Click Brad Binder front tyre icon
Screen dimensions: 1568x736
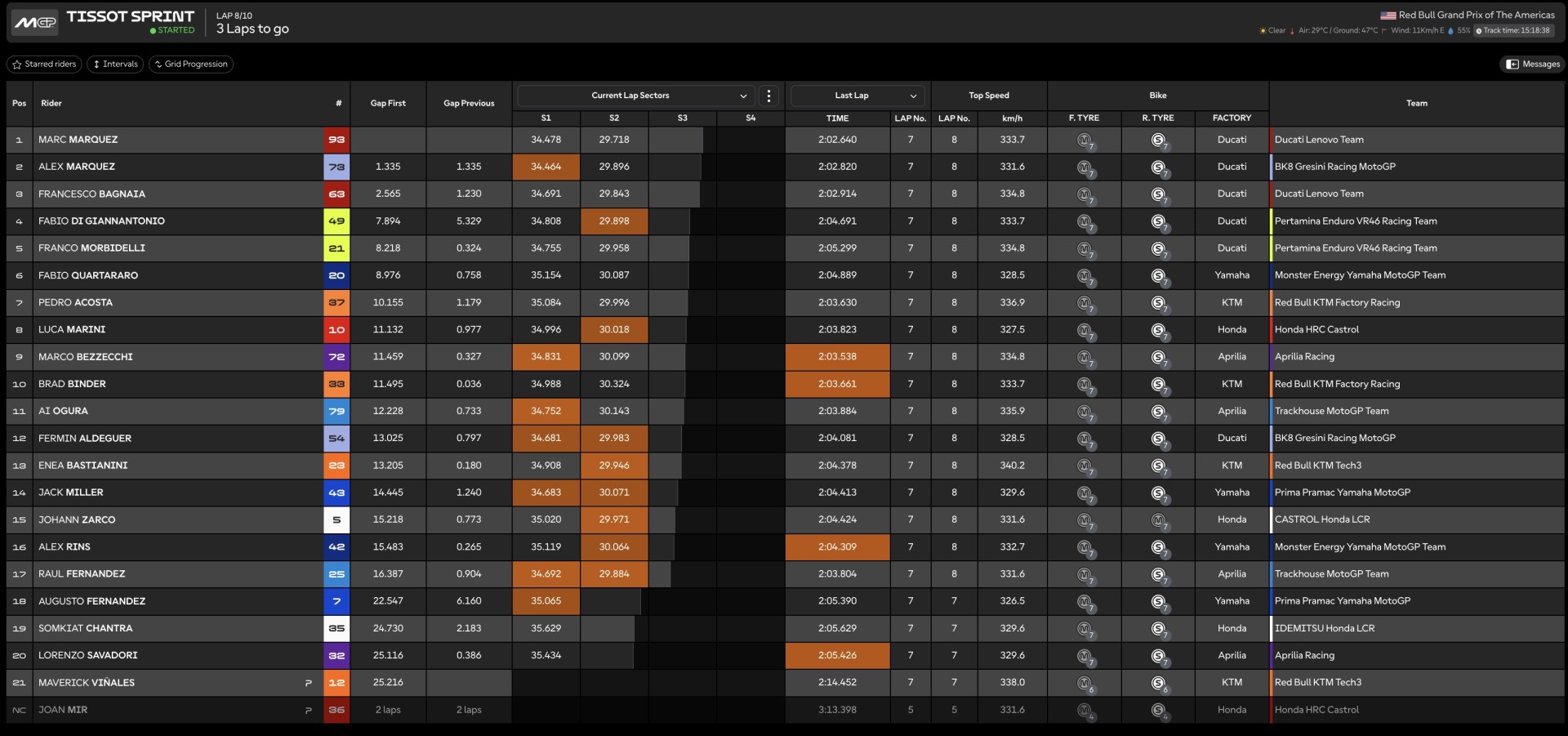point(1085,385)
